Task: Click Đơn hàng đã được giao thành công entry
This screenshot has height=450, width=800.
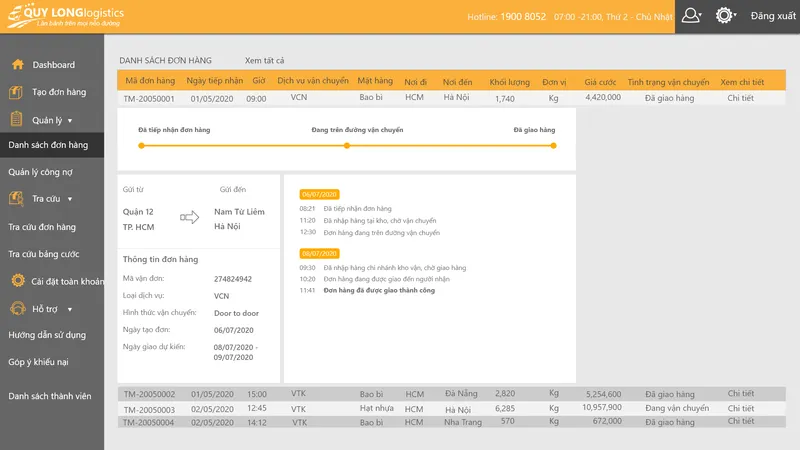Action: 379,290
